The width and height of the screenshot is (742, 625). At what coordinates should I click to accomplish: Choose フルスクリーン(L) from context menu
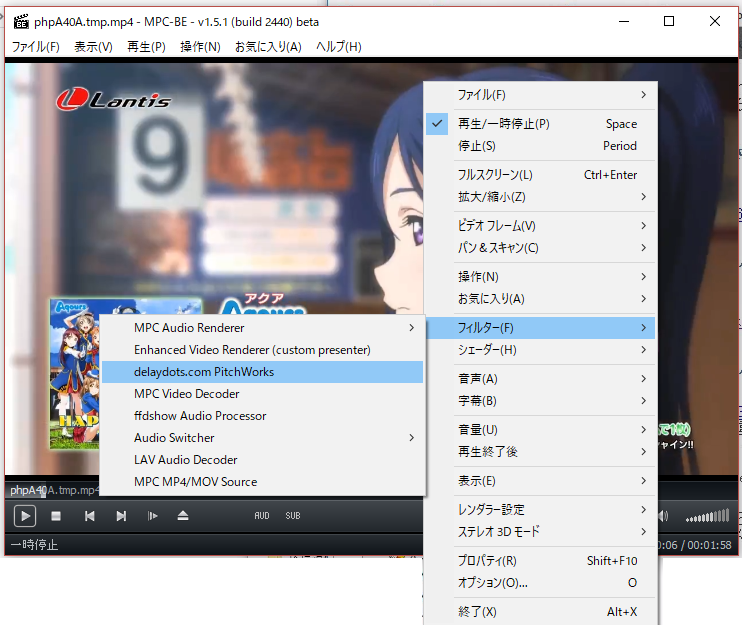(x=540, y=175)
